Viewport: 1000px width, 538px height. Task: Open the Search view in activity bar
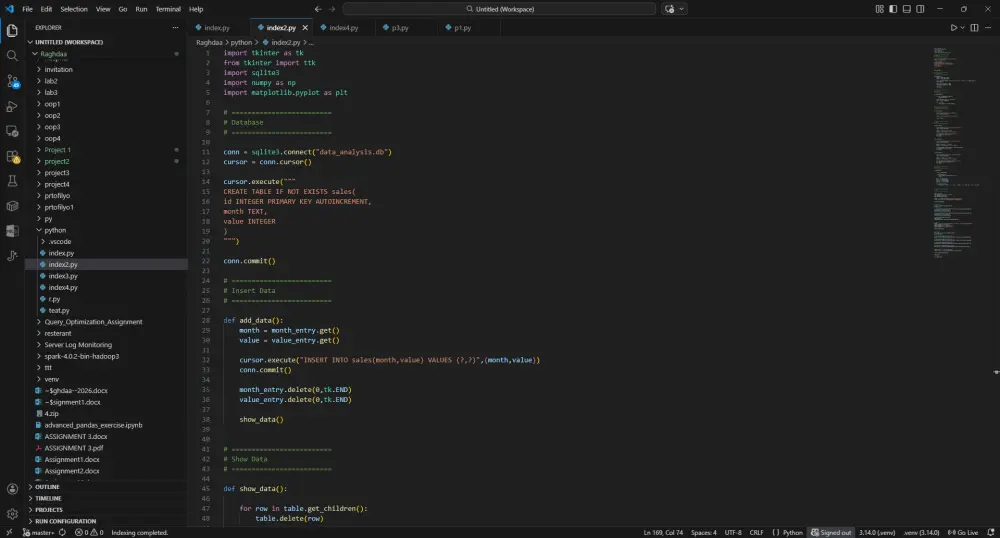pos(12,55)
